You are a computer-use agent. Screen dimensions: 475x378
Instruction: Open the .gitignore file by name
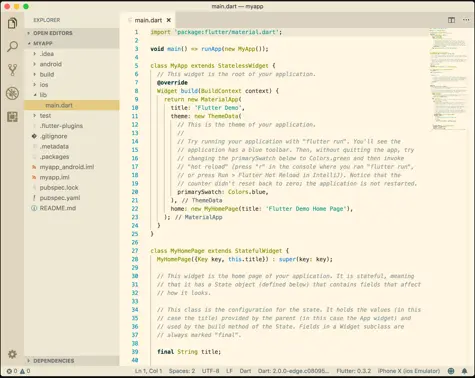[x=53, y=136]
